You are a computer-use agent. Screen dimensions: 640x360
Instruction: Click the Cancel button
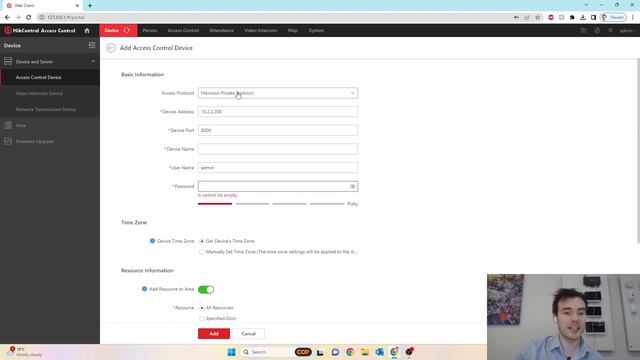tap(249, 333)
